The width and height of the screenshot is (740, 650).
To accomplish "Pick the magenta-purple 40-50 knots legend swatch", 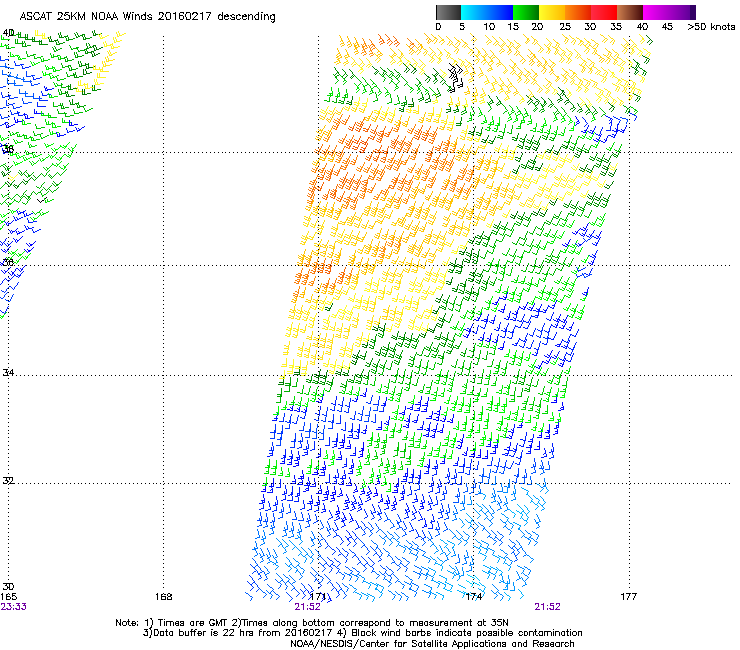I will (x=669, y=12).
